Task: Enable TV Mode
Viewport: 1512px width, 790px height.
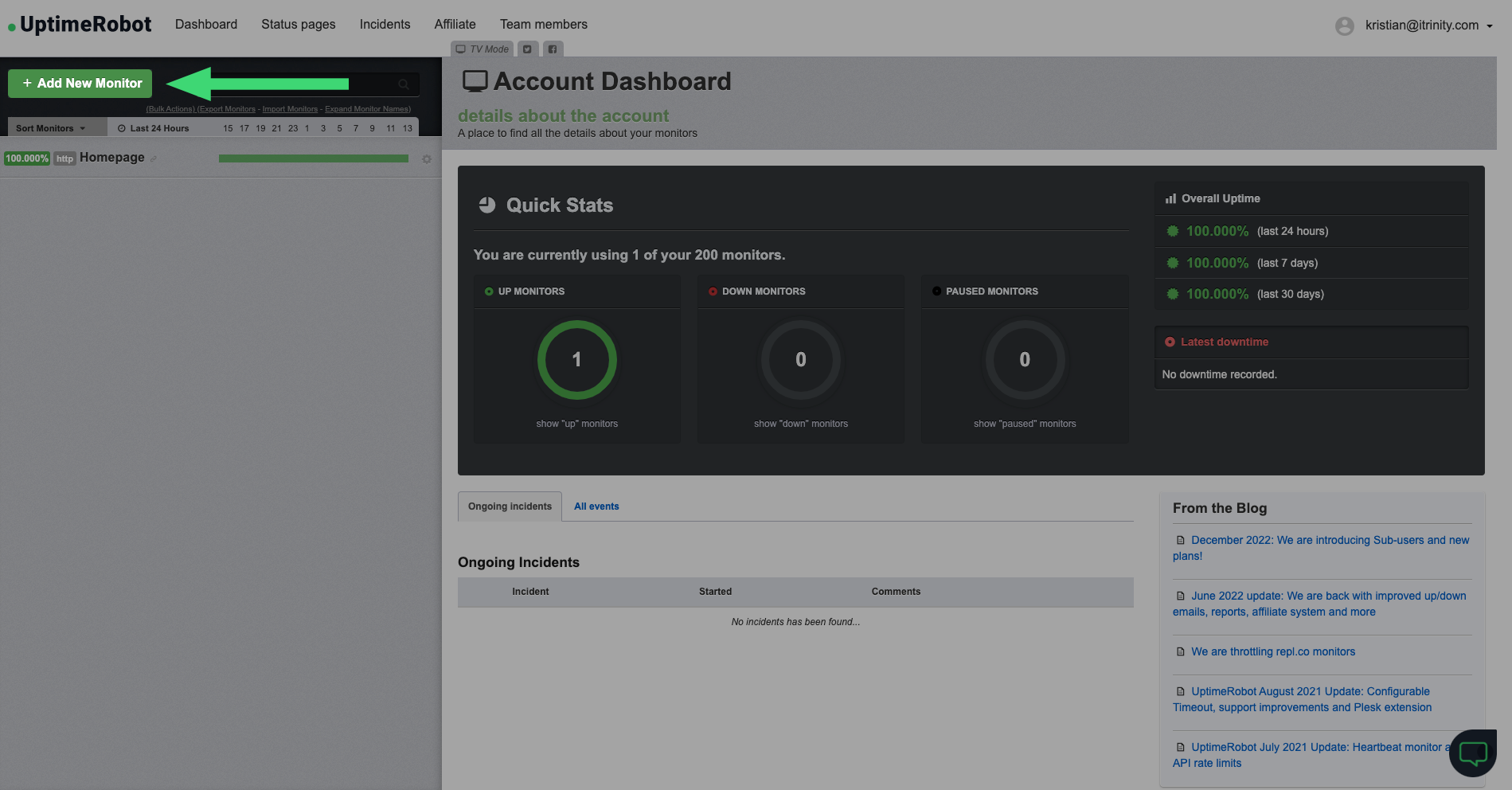Action: point(482,49)
